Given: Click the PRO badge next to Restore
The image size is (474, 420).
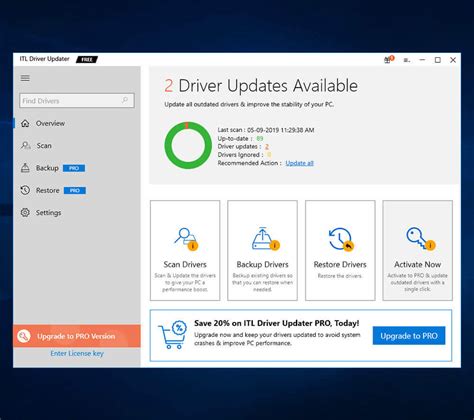Looking at the screenshot, I should click(75, 190).
